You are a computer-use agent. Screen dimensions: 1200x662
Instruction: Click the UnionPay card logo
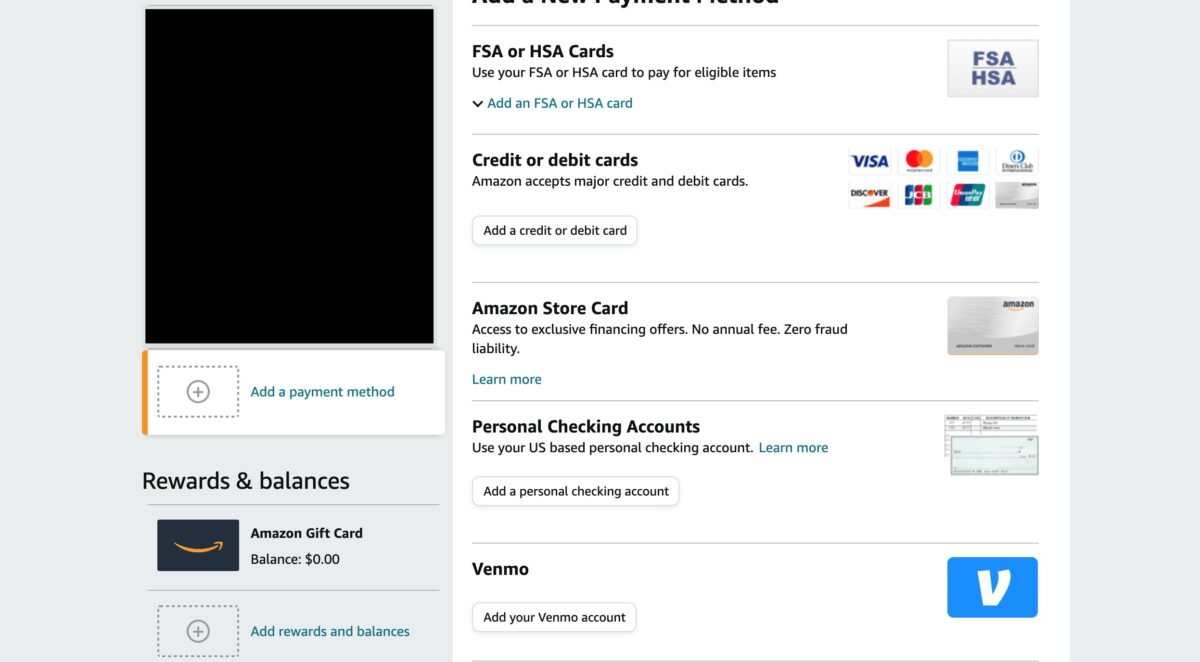coord(967,195)
